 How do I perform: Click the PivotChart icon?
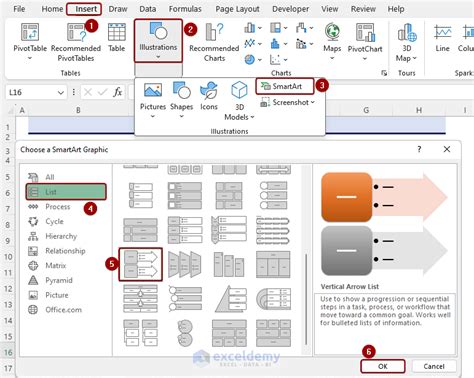365,32
